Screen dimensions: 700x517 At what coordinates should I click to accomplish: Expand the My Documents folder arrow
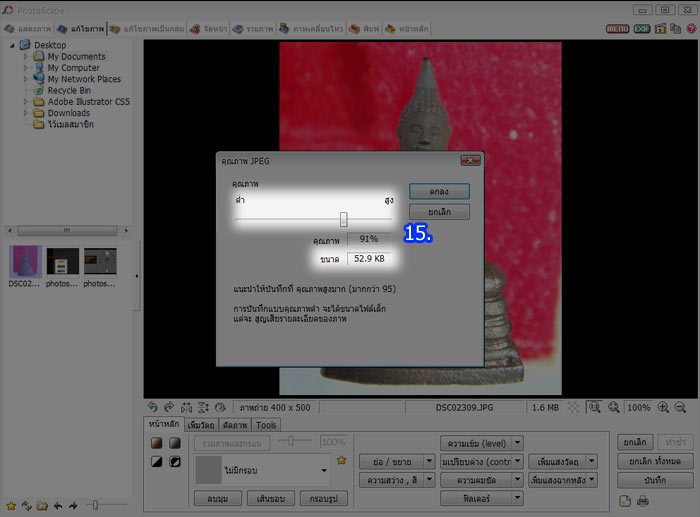point(25,57)
